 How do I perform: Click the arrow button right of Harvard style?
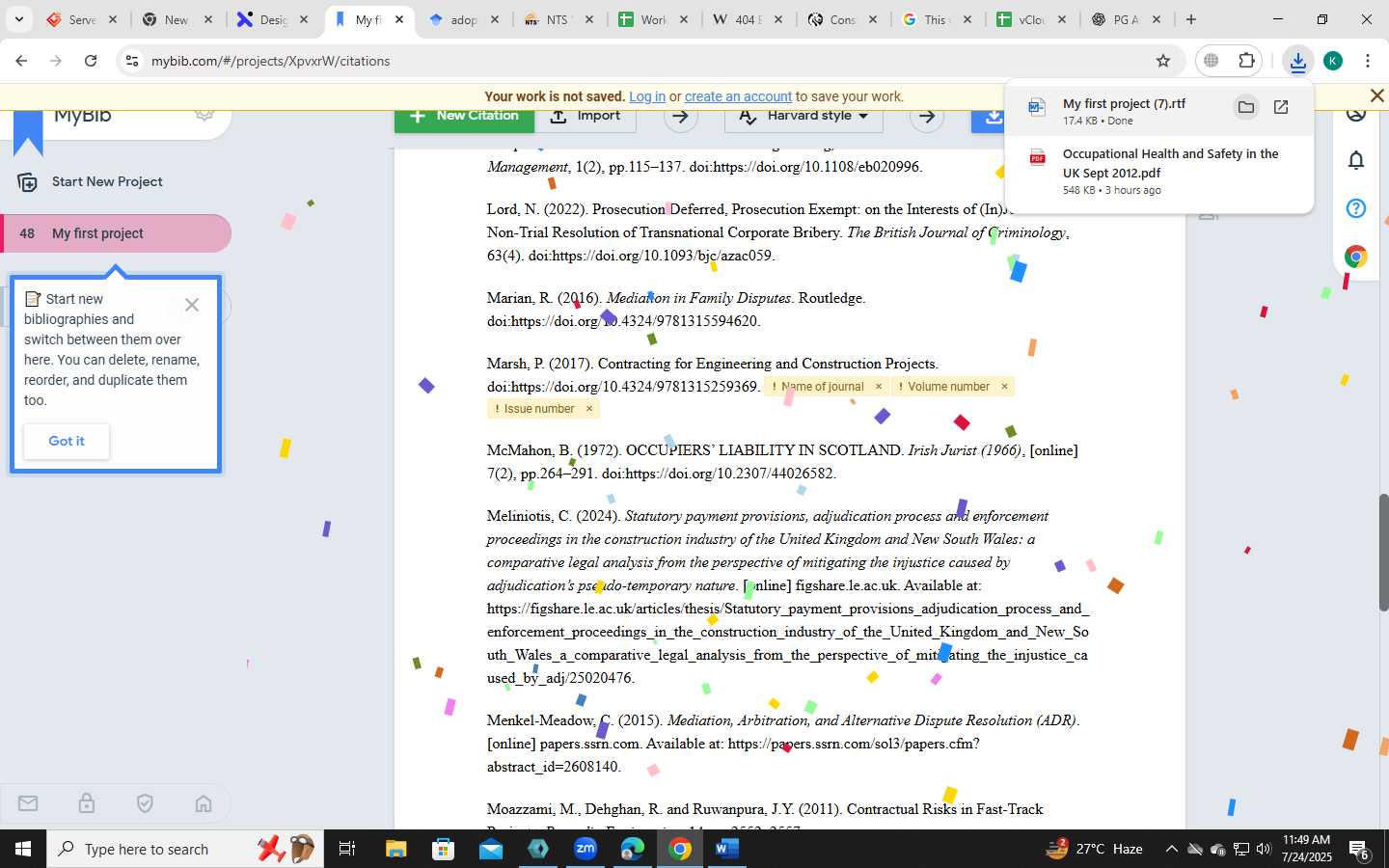point(926,117)
